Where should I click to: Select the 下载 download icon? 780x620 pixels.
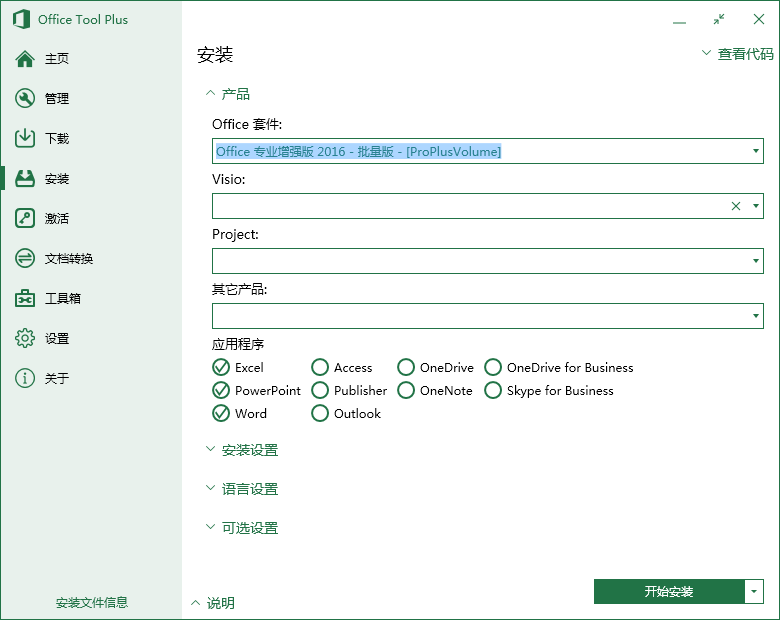(x=25, y=139)
